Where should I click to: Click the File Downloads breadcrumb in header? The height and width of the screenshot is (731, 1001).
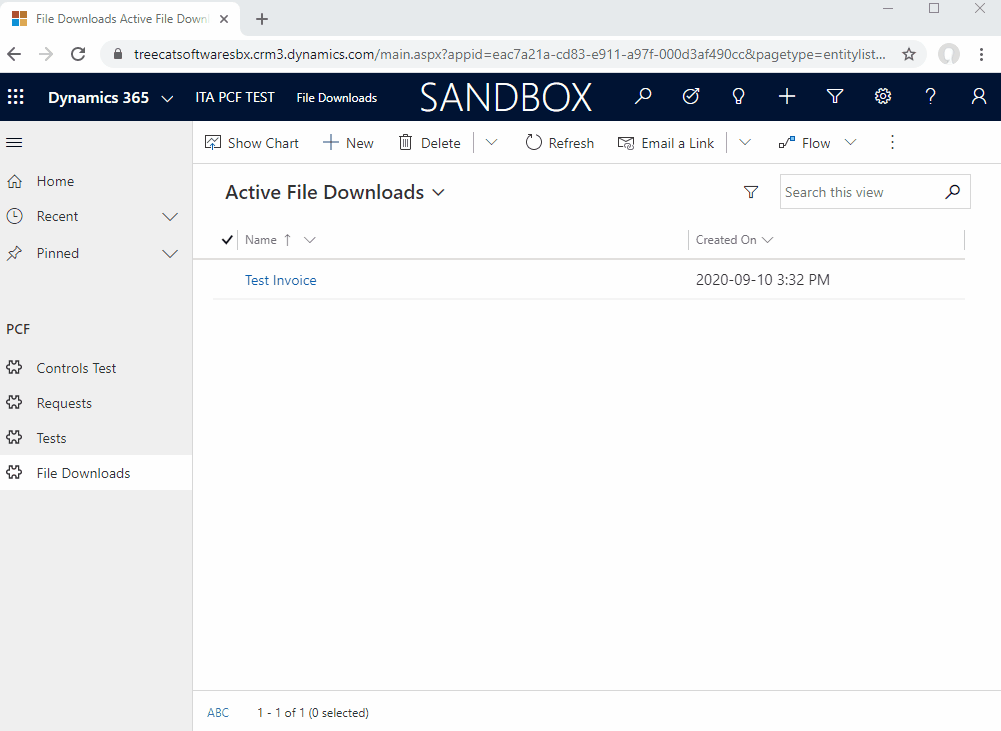[x=336, y=98]
